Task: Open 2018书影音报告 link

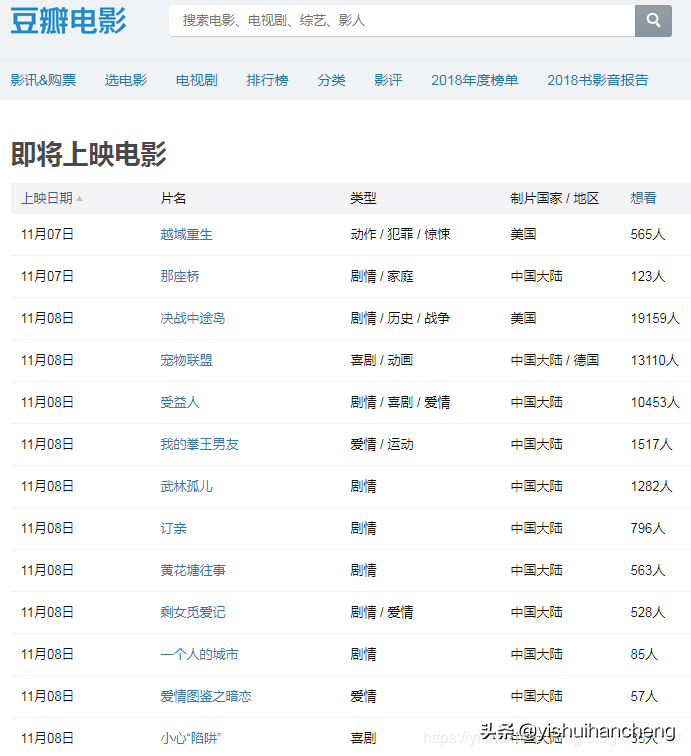Action: click(x=597, y=80)
